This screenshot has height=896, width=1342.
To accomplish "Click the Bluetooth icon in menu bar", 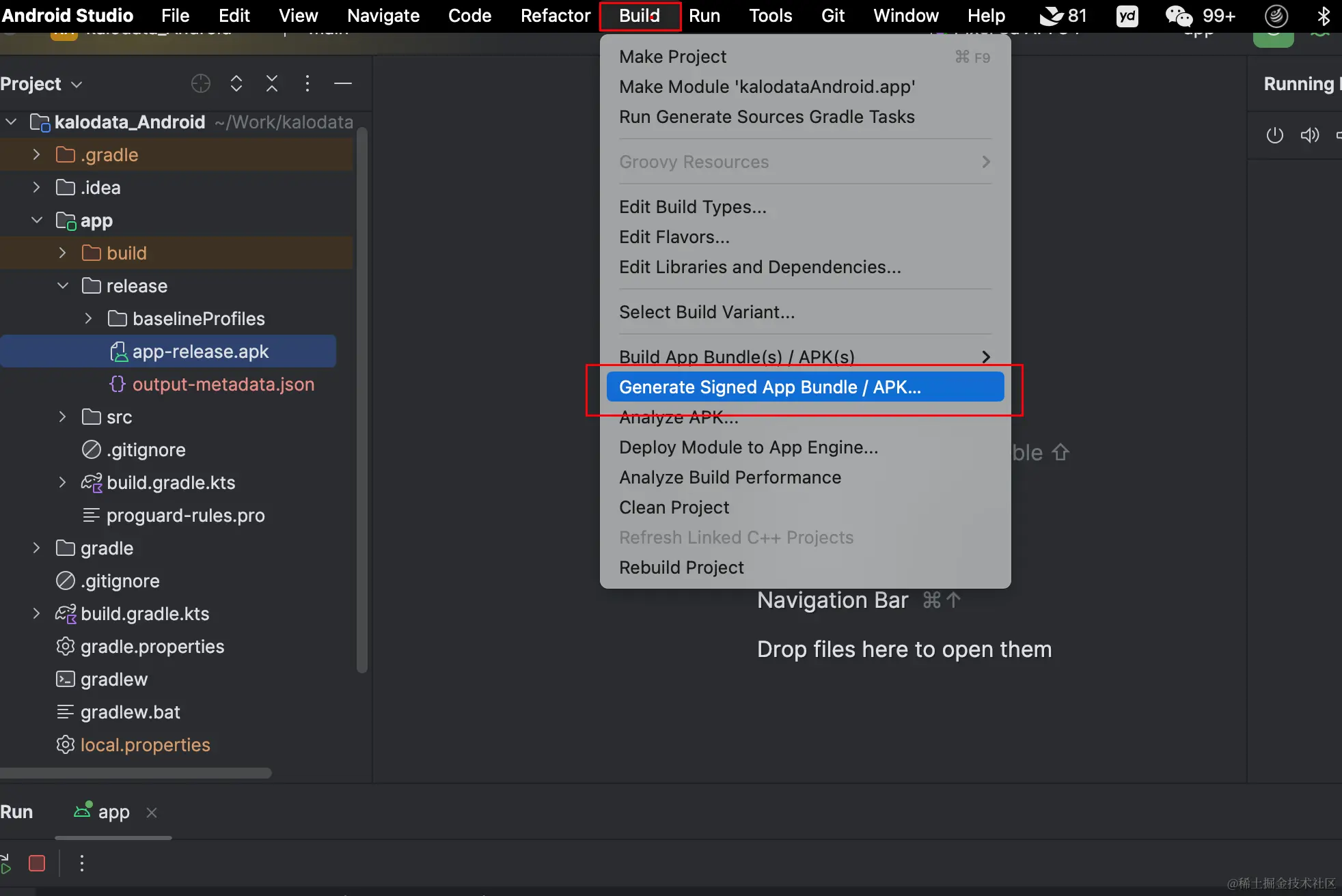I will [1324, 15].
